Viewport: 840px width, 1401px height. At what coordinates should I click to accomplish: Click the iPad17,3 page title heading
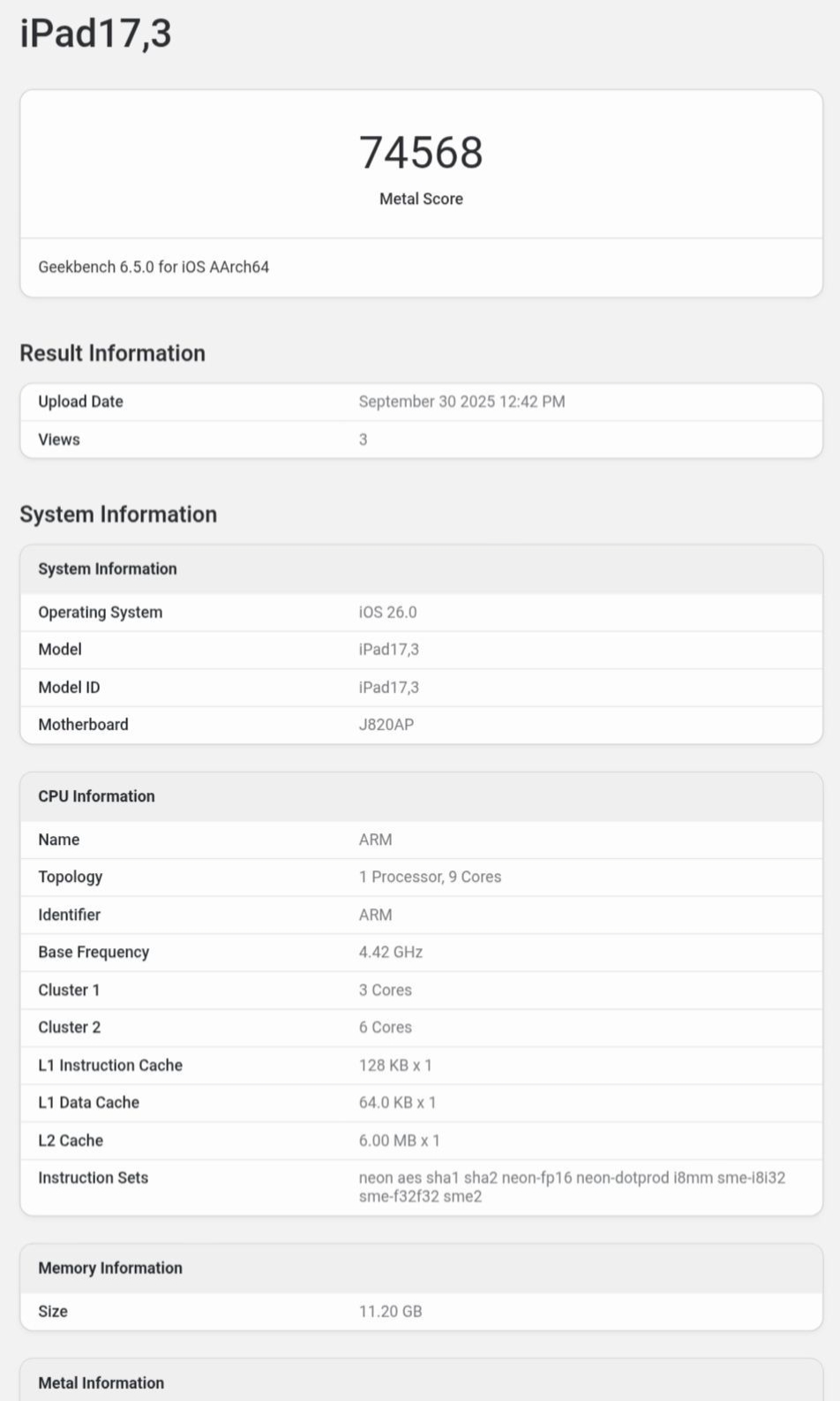tap(95, 34)
